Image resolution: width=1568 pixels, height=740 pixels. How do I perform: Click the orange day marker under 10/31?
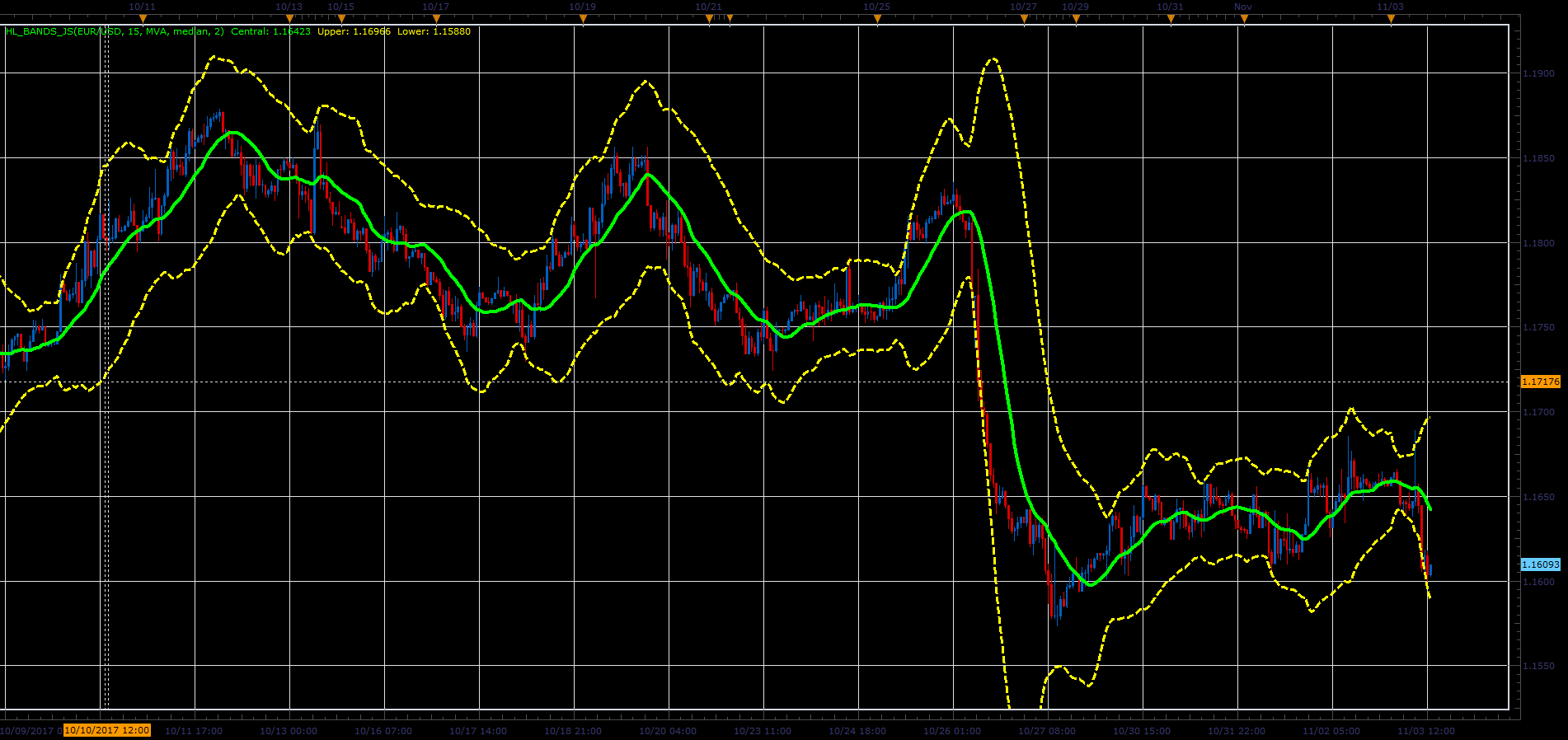(1171, 18)
